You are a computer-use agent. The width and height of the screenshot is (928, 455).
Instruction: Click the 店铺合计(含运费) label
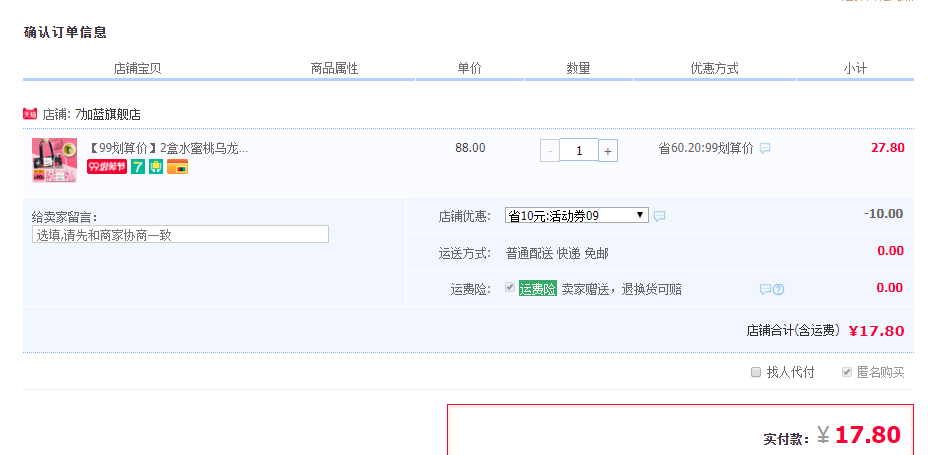pyautogui.click(x=794, y=330)
